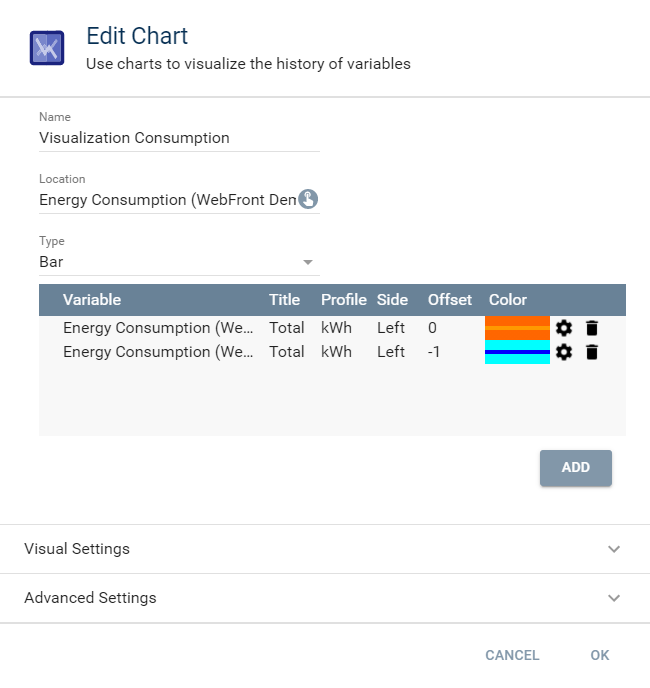Confirm with the OK button

(x=600, y=655)
